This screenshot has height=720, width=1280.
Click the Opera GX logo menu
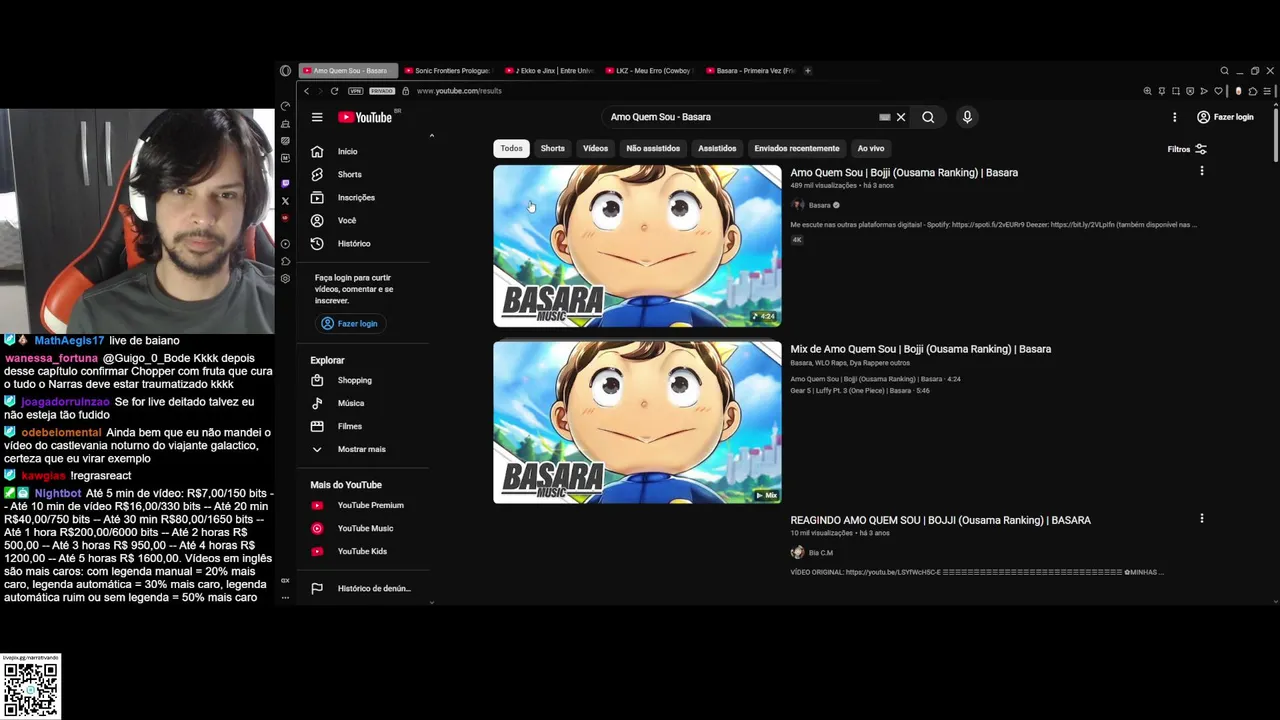tap(285, 71)
